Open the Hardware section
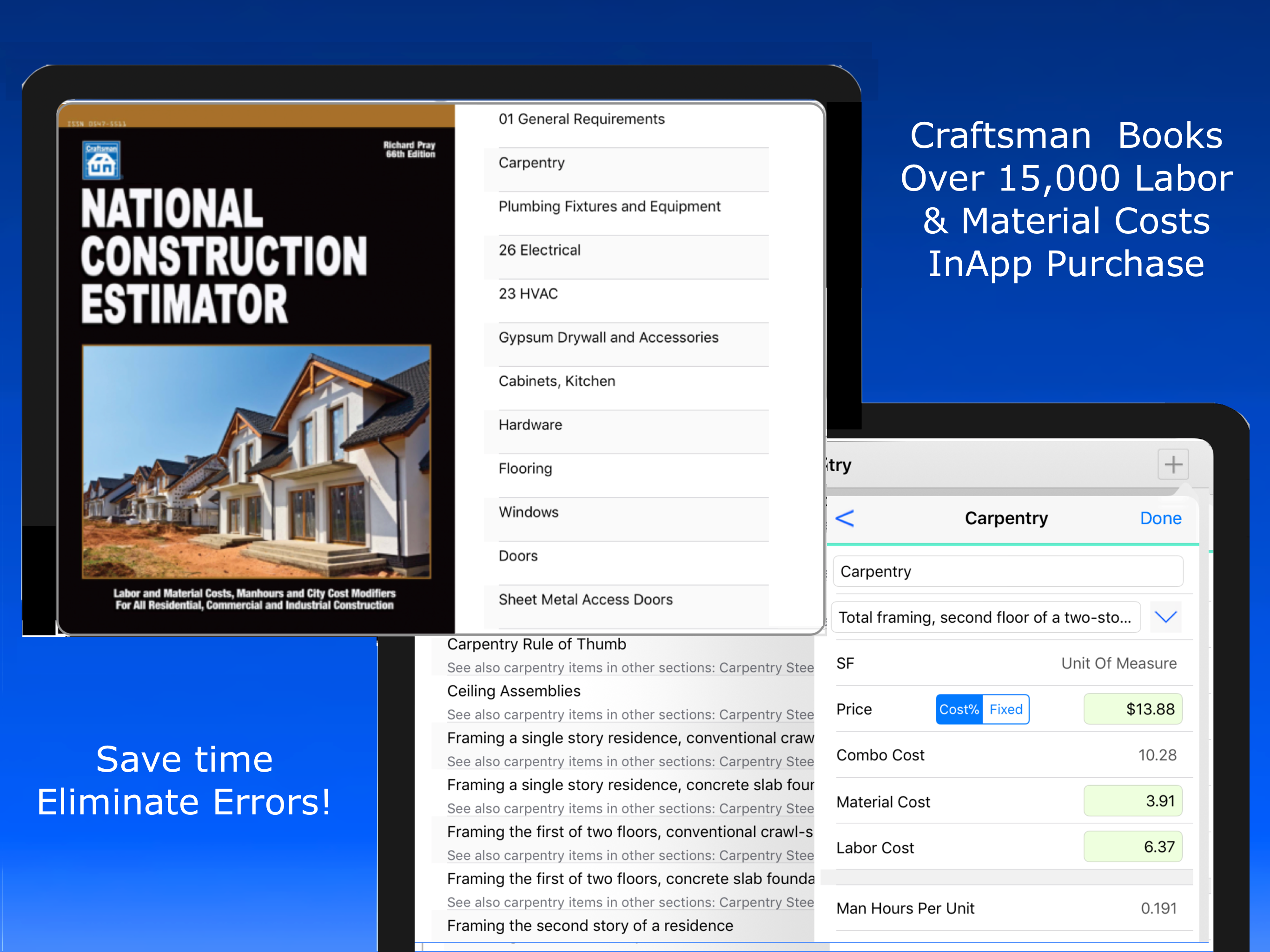The image size is (1270, 952). 626,431
